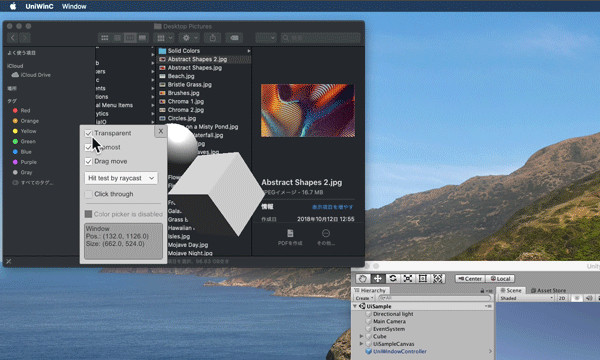The width and height of the screenshot is (600, 360).
Task: Open the Window menu in menu bar
Action: [x=74, y=6]
